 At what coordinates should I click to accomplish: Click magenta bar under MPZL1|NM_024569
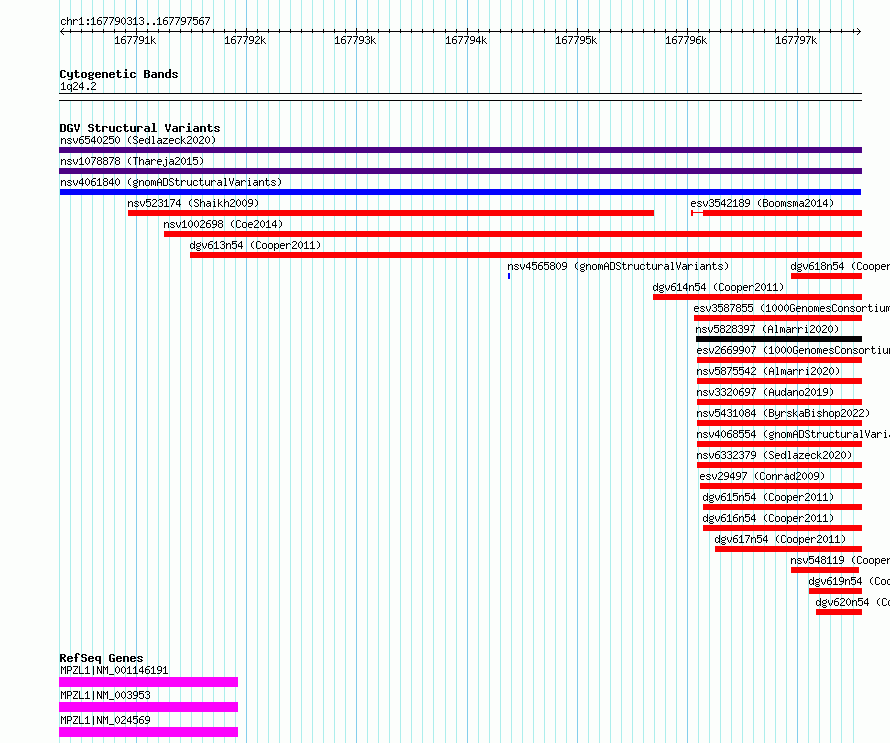149,732
